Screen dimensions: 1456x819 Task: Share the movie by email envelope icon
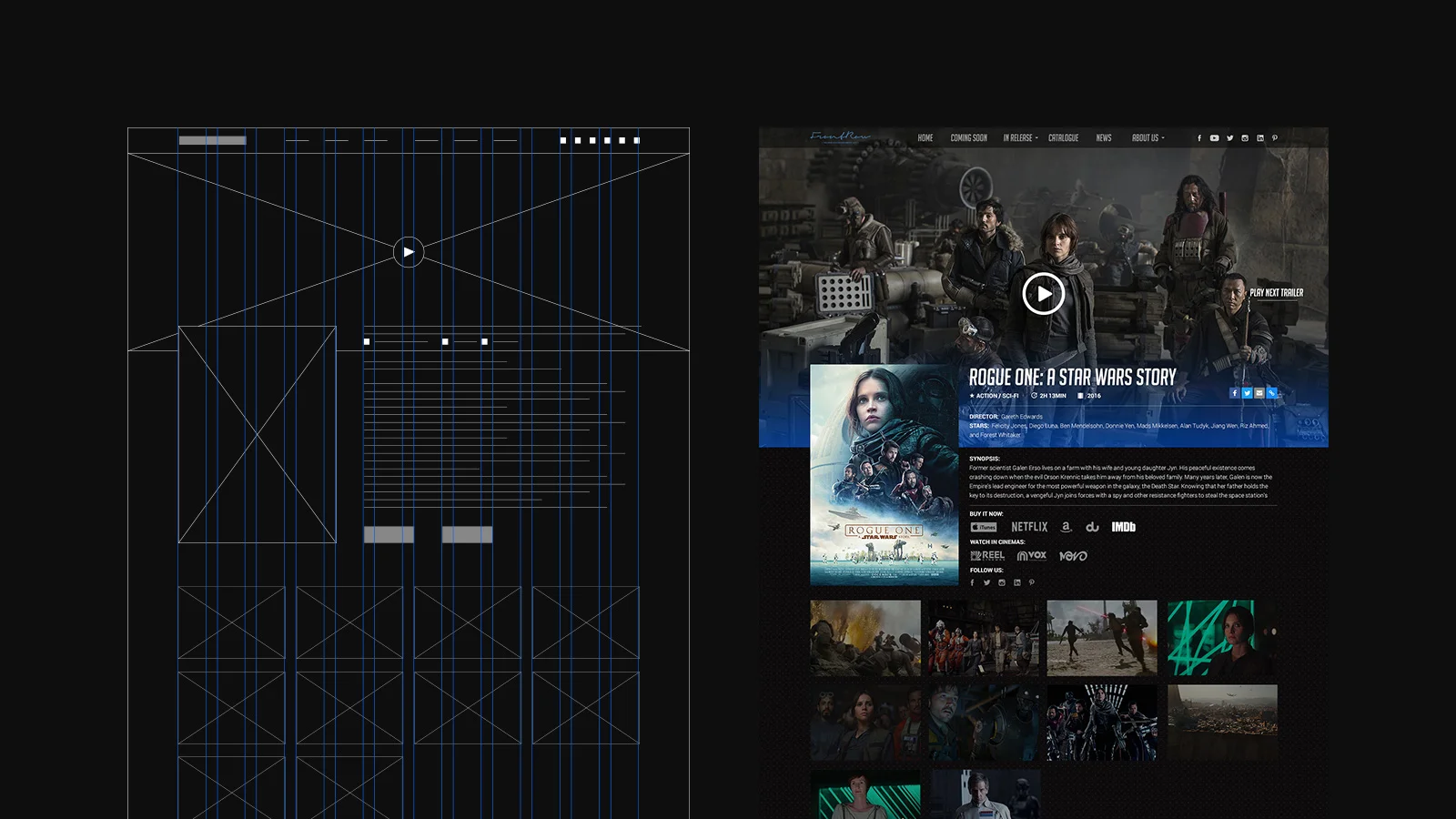[x=1259, y=393]
